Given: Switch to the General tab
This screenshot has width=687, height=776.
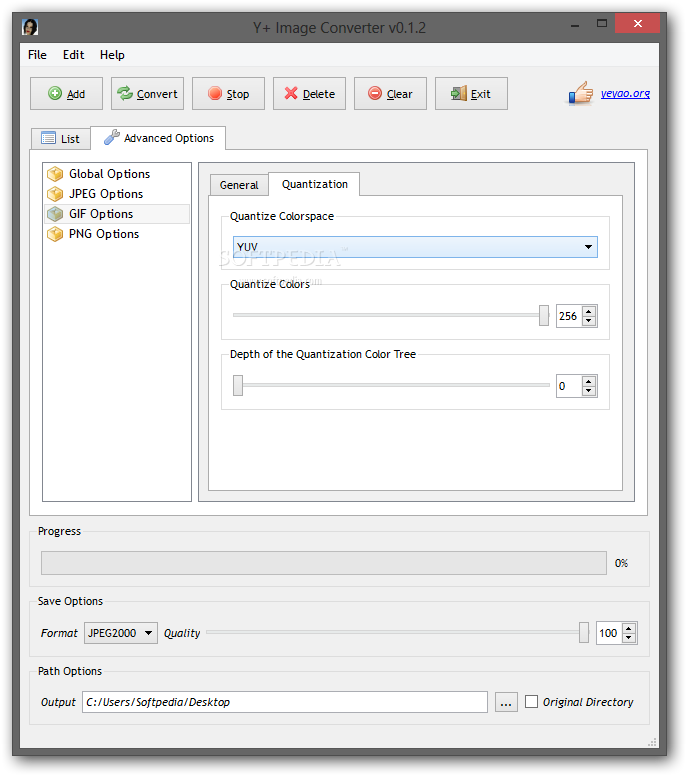Looking at the screenshot, I should point(239,185).
